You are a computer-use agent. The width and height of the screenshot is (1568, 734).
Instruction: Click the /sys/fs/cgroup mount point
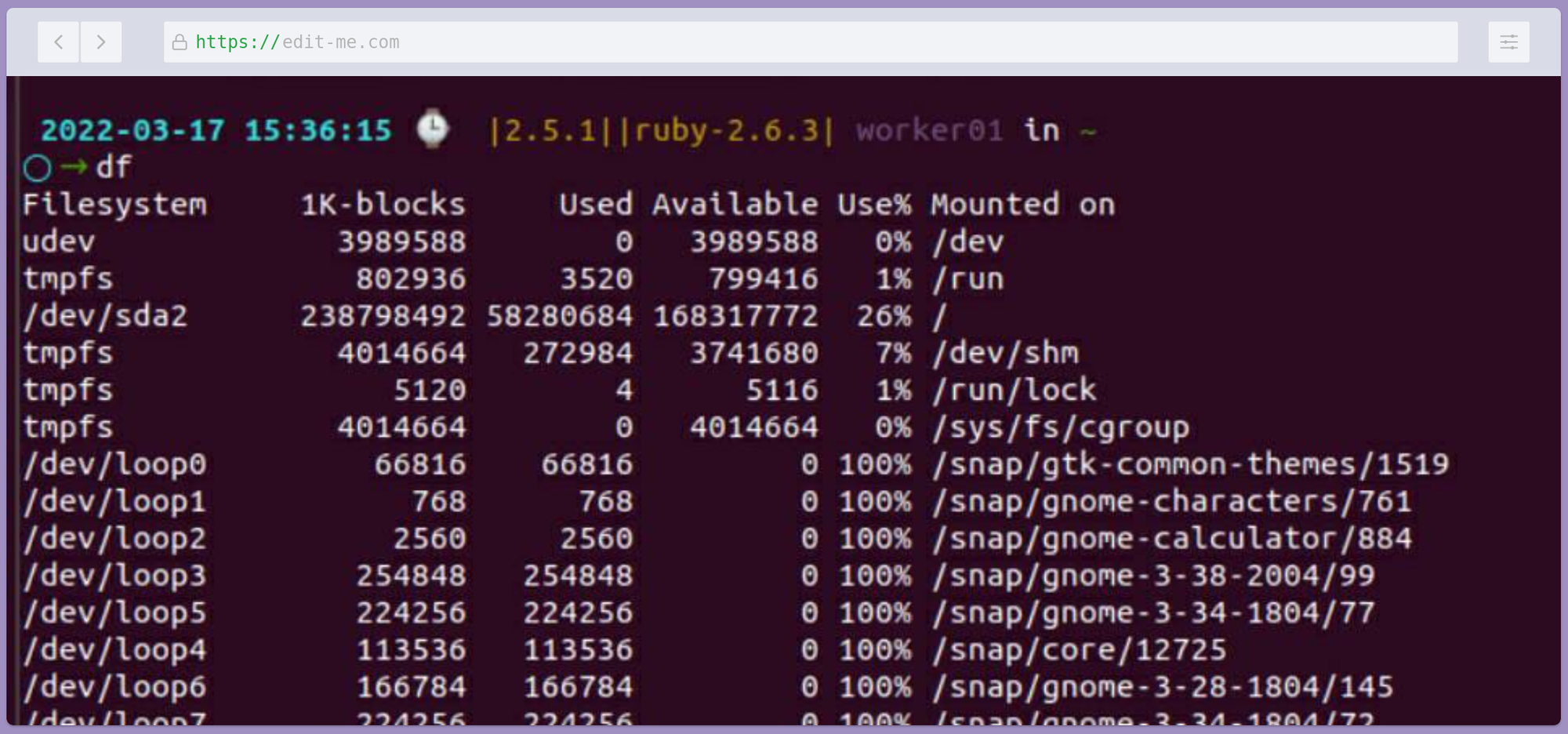click(1061, 427)
